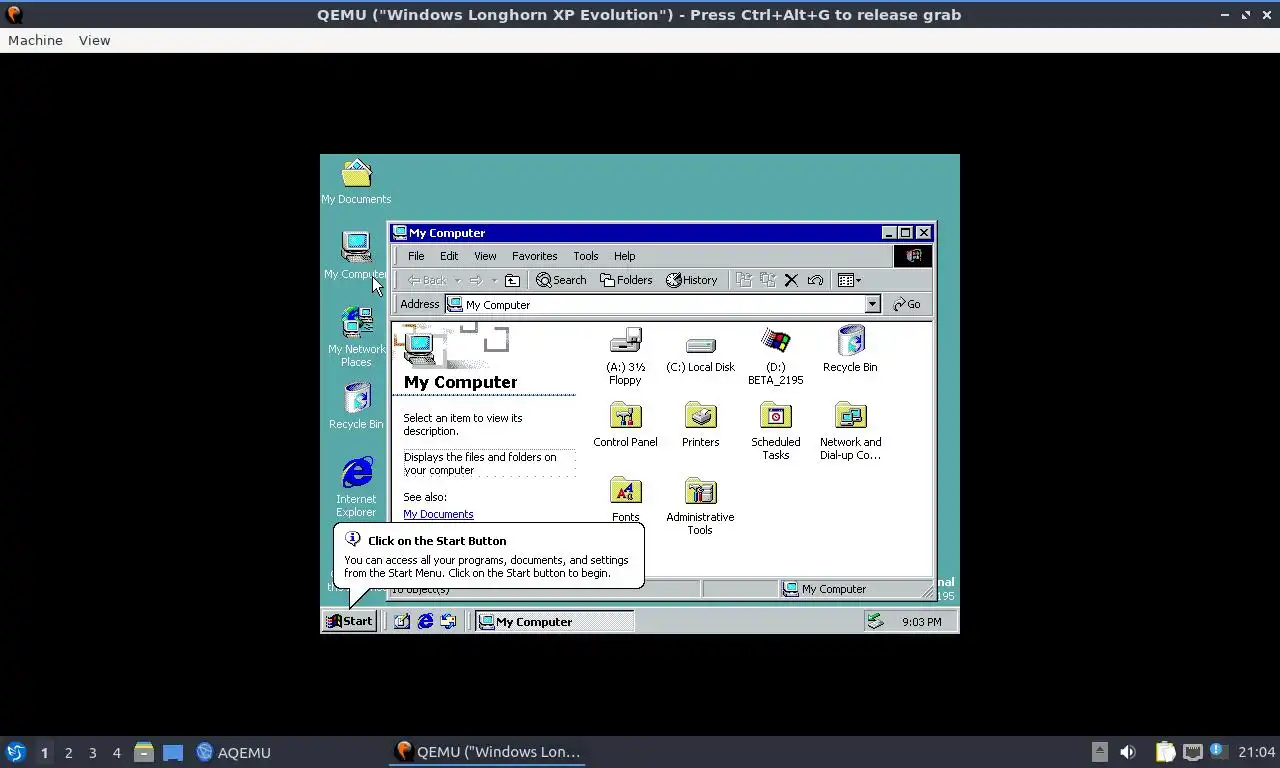Screen dimensions: 1280x768
Task: Open the QEMU View menu
Action: coord(94,40)
